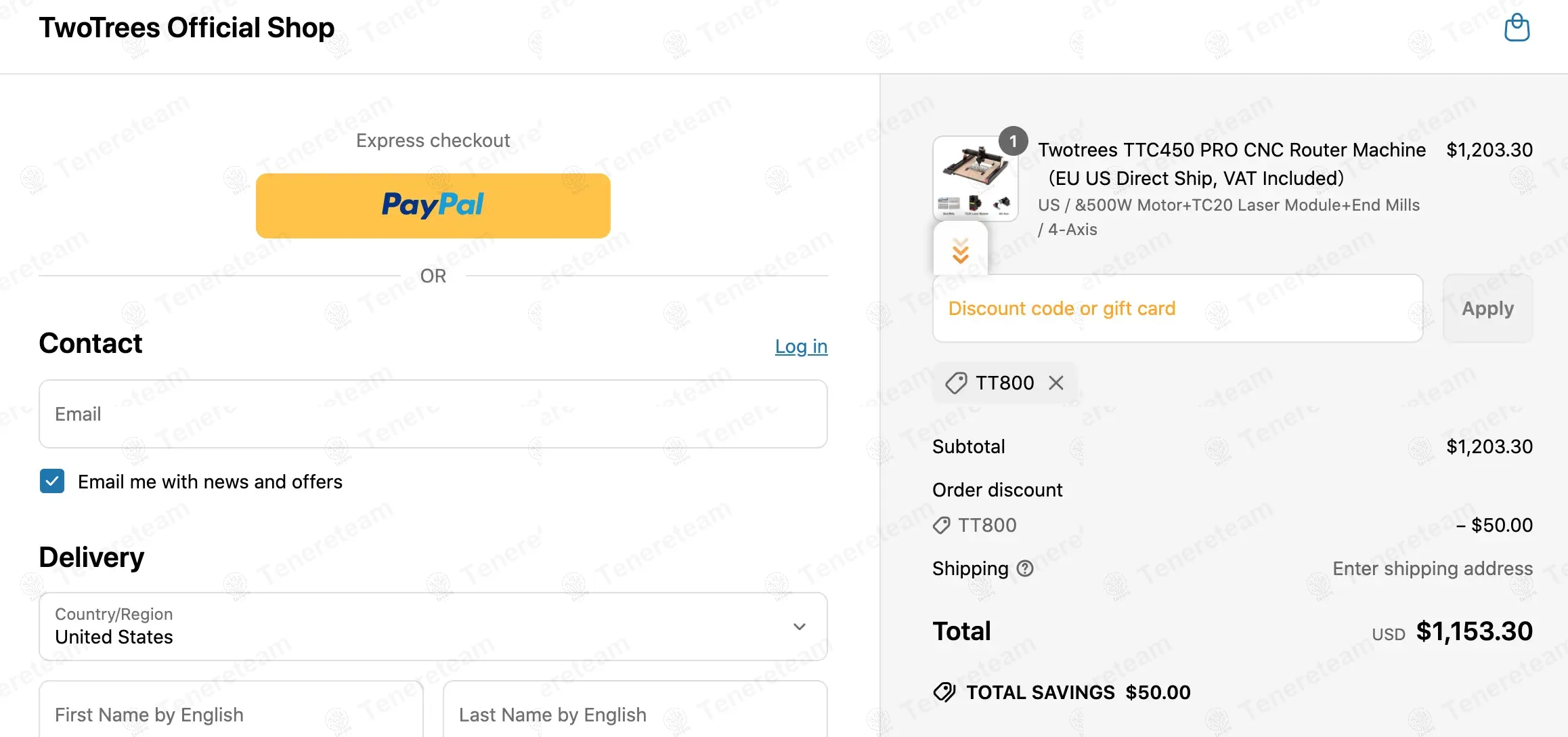Pay with PayPal express checkout
Viewport: 1568px width, 737px height.
(x=433, y=205)
